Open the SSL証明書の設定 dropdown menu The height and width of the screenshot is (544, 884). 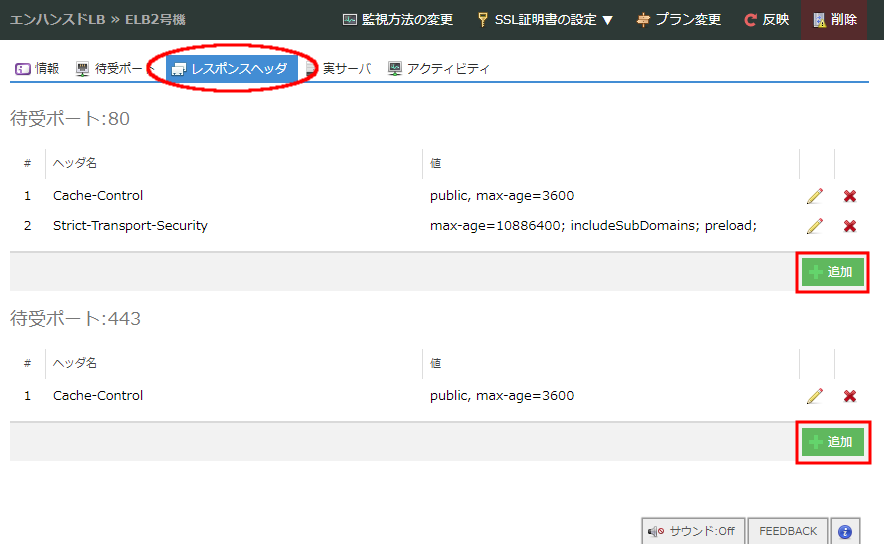(x=545, y=20)
